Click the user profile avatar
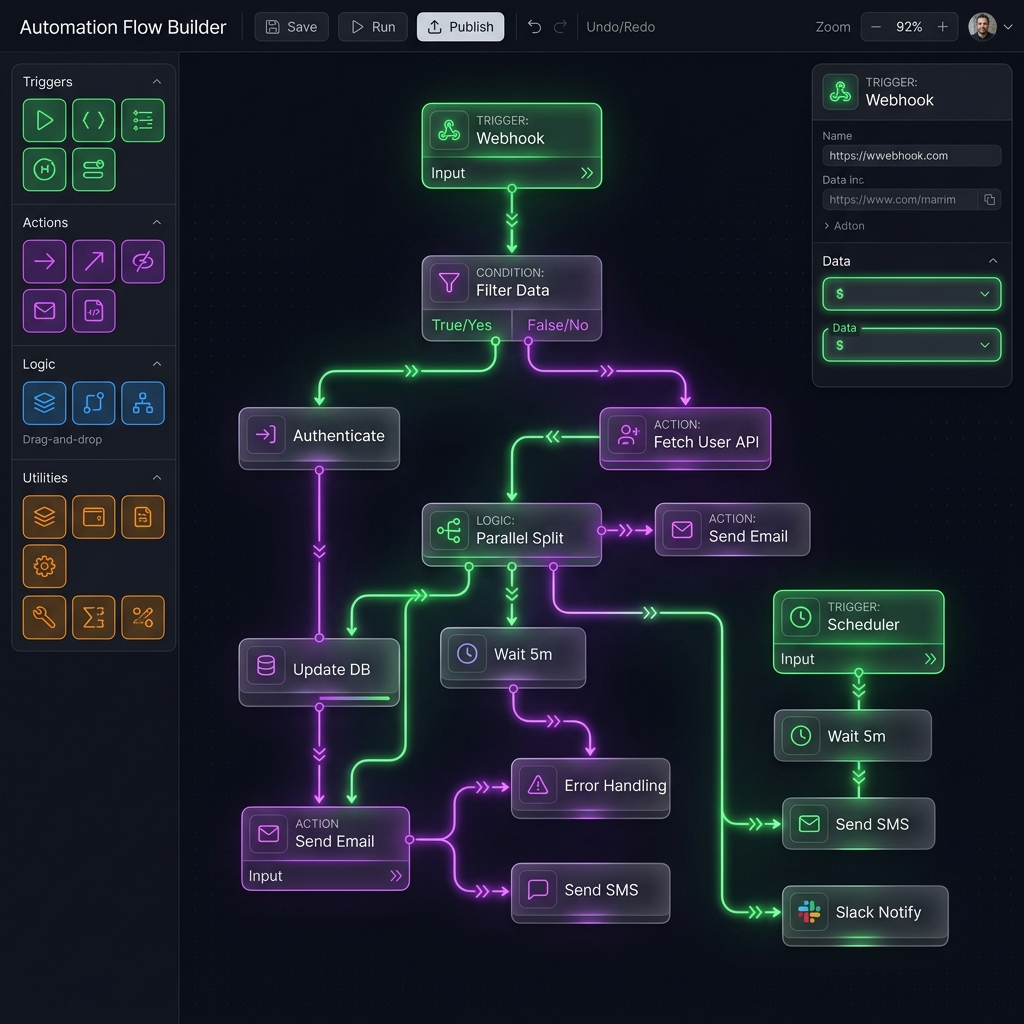This screenshot has height=1024, width=1024. [982, 27]
